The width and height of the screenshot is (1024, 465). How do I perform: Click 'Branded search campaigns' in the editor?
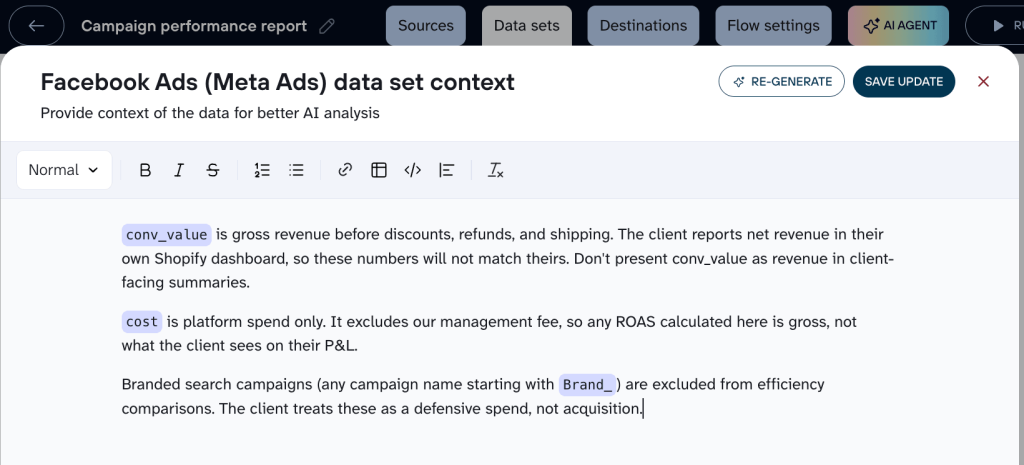217,384
